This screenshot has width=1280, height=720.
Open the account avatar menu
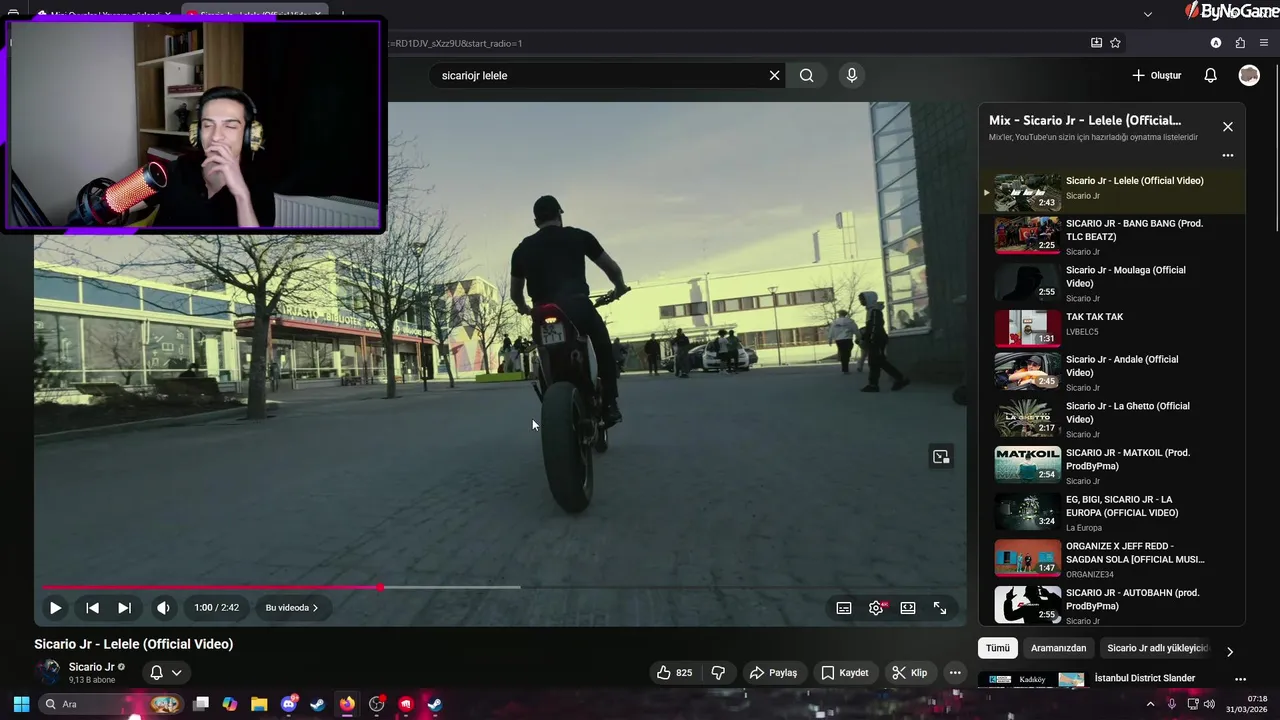tap(1249, 75)
